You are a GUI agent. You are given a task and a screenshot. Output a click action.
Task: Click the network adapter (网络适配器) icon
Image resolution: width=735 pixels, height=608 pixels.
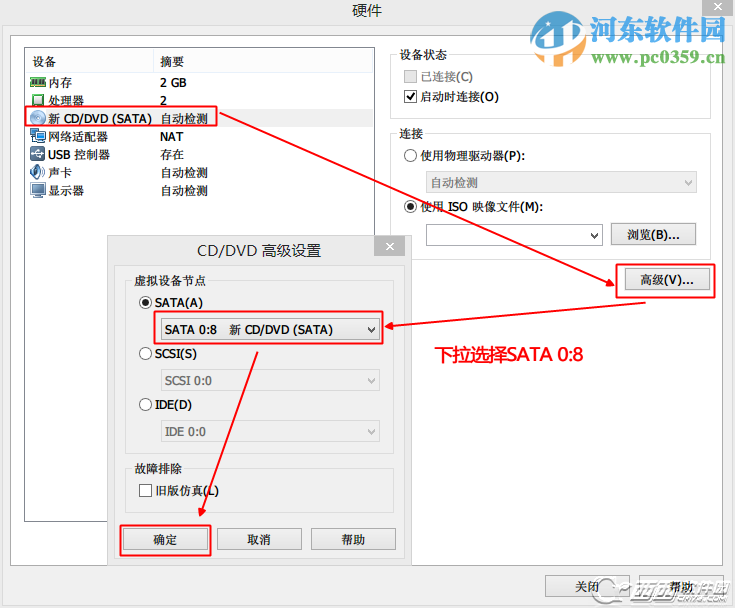(x=38, y=136)
